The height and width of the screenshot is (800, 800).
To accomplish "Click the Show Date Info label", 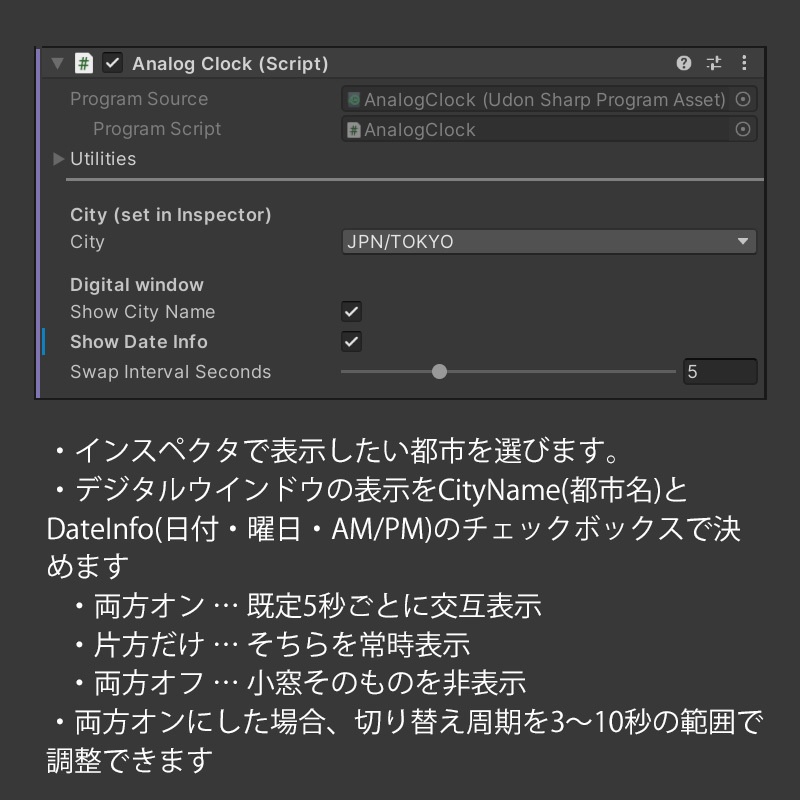I will 139,342.
